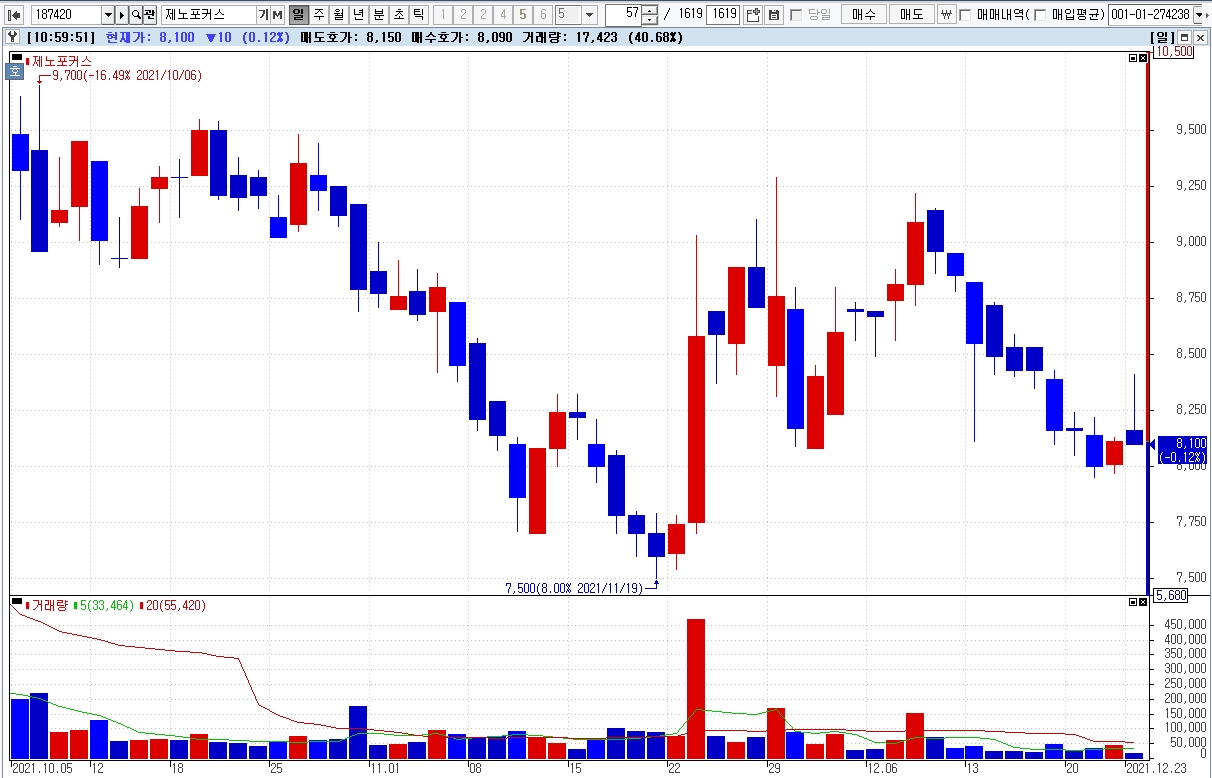This screenshot has width=1212, height=778.
Task: Click the ₩ won currency icon
Action: tap(946, 15)
